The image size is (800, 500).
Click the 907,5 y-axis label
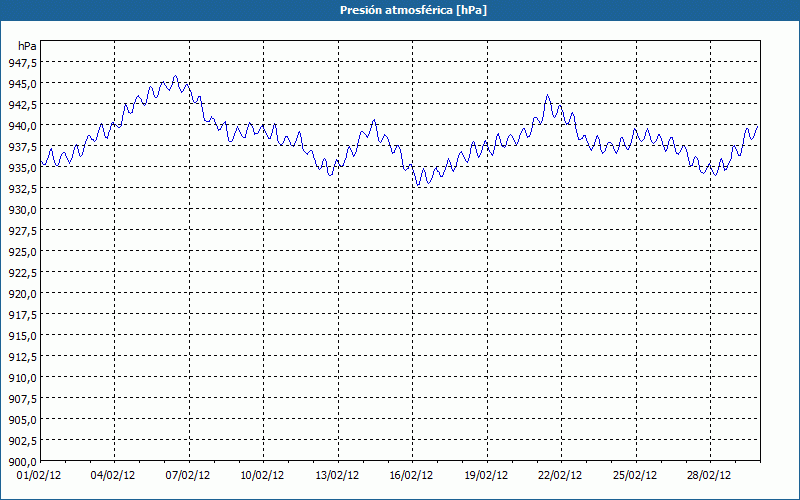(22, 398)
